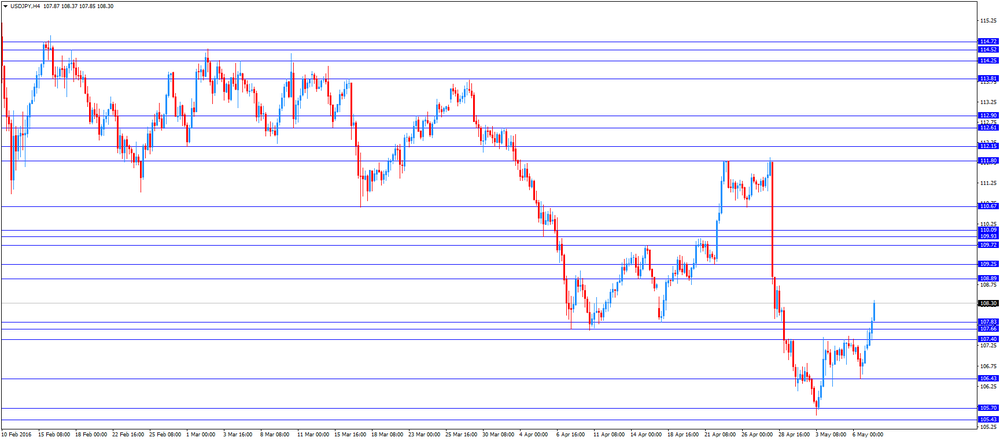Select the 112.15 price level label
The height and width of the screenshot is (441, 1000).
click(x=988, y=146)
